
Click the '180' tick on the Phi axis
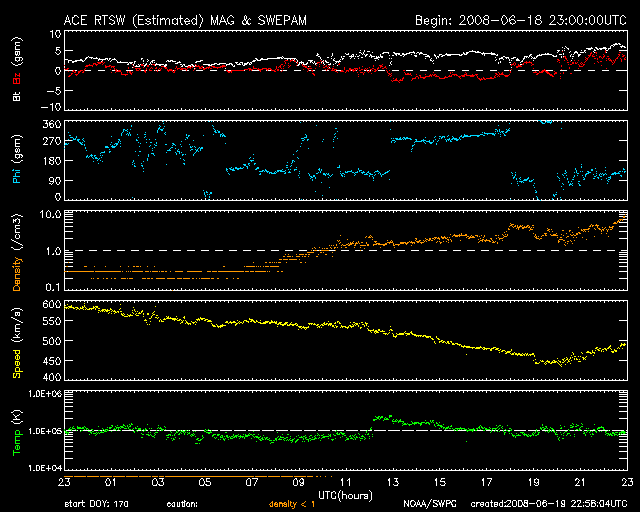coord(52,161)
